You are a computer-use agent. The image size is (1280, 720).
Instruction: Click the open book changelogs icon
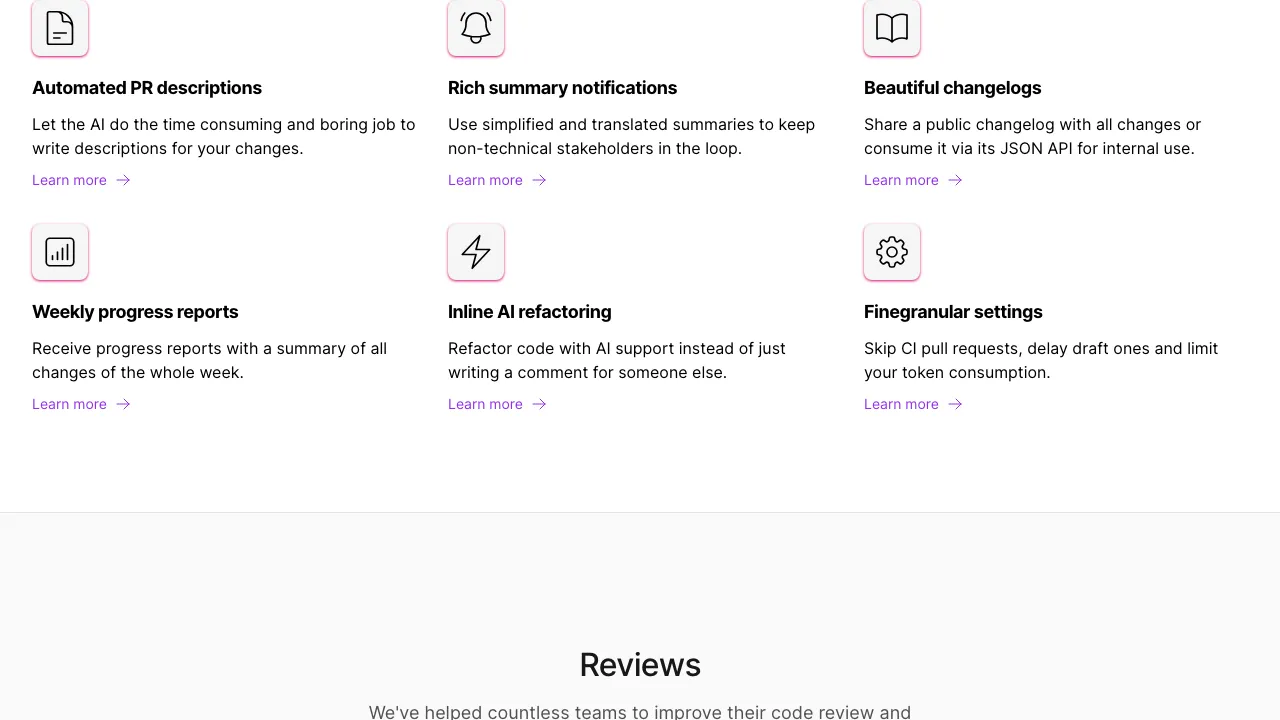(892, 28)
